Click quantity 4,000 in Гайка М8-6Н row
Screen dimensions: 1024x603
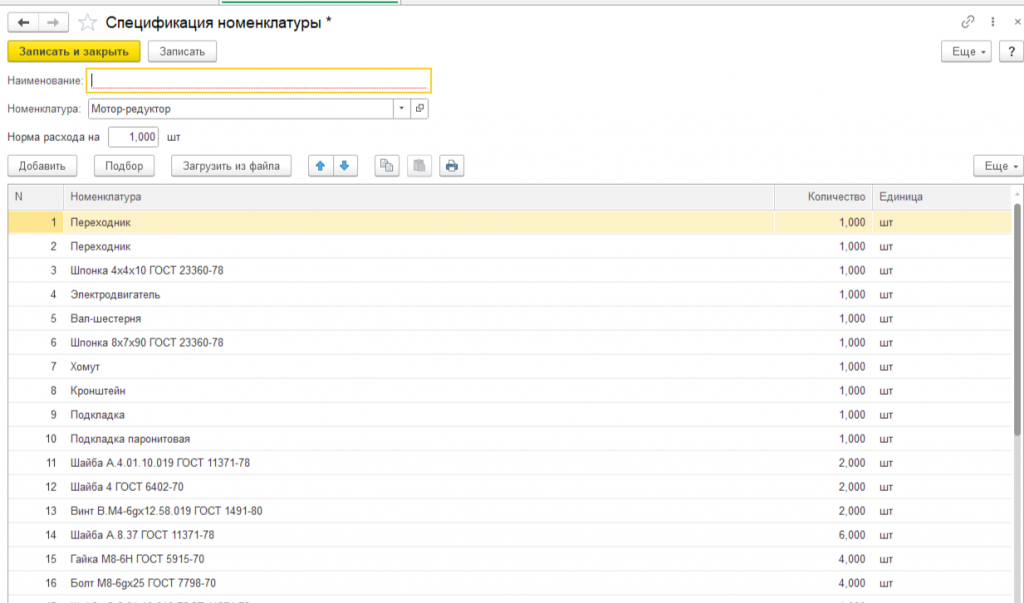(852, 559)
